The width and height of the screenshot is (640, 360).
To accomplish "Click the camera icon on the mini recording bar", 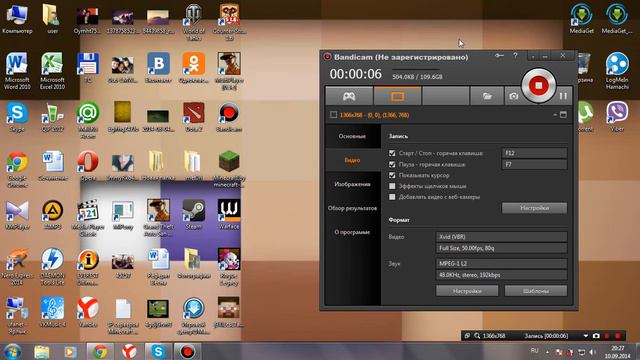I will point(596,336).
